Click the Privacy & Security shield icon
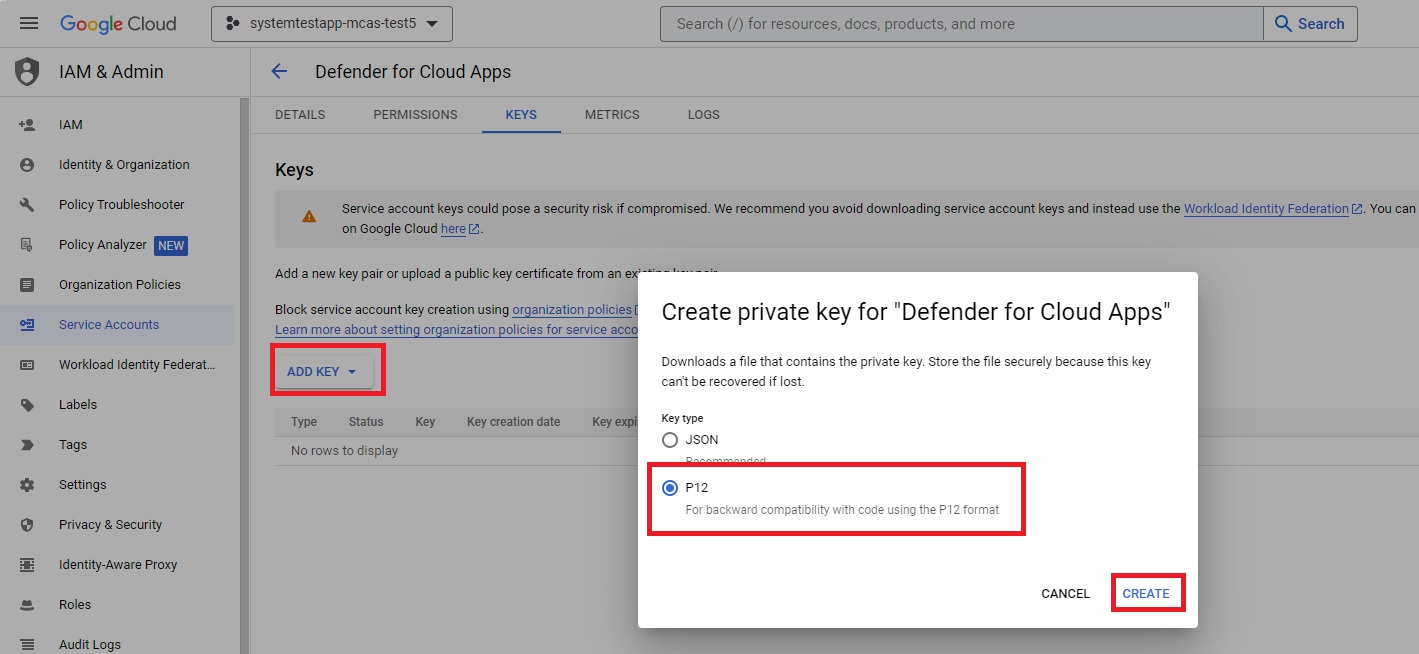This screenshot has width=1419, height=654. (27, 525)
